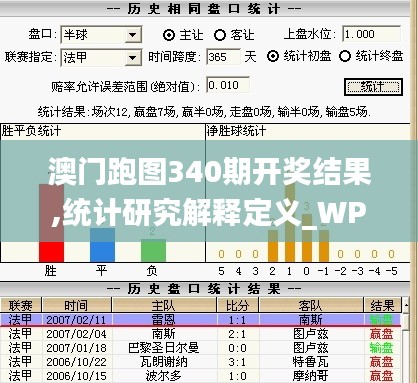Click the 客队 column header
Viewport: 418px width, 383px height.
pyautogui.click(x=311, y=305)
